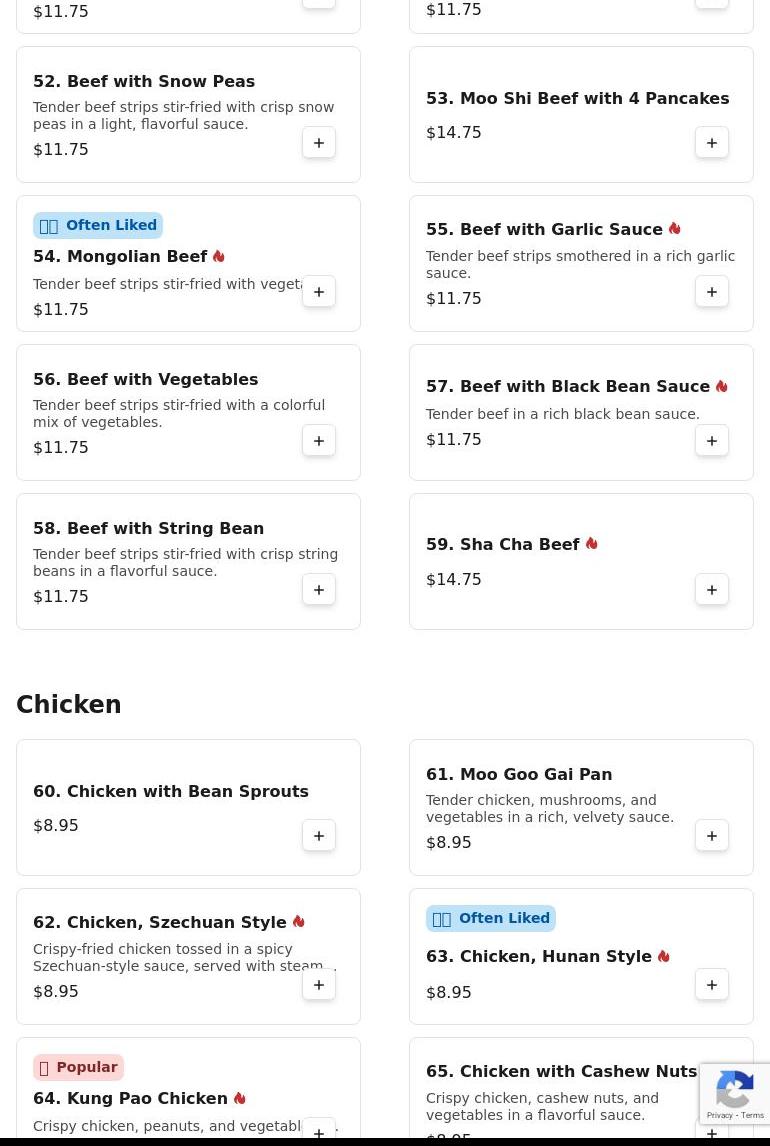Add Sha Cha Beef to cart
The height and width of the screenshot is (1146, 770).
pyautogui.click(x=712, y=590)
